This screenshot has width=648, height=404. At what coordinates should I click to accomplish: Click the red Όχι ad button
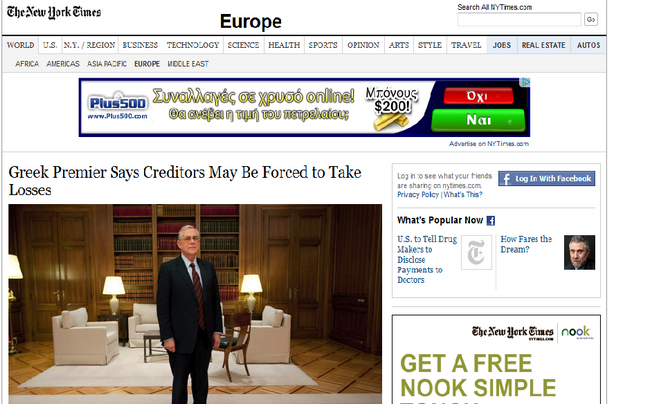[478, 96]
